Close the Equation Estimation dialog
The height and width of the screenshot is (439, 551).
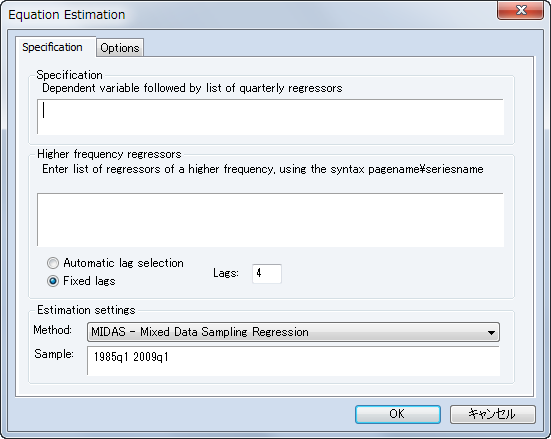point(520,10)
